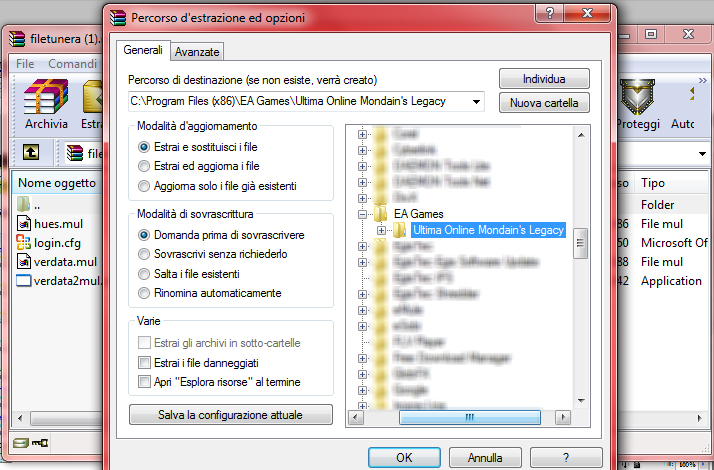Screen dimensions: 714x470
Task: Click the folder tree horizontal scrollbar thumb
Action: click(469, 417)
